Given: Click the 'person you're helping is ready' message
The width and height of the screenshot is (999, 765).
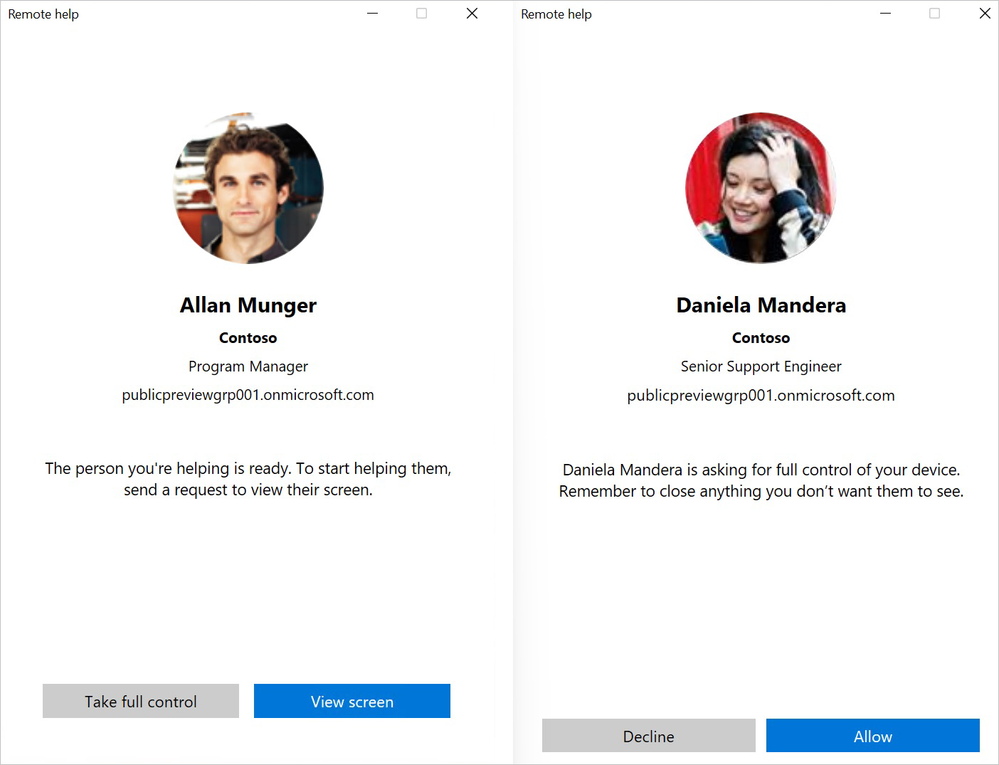Looking at the screenshot, I should coord(248,479).
